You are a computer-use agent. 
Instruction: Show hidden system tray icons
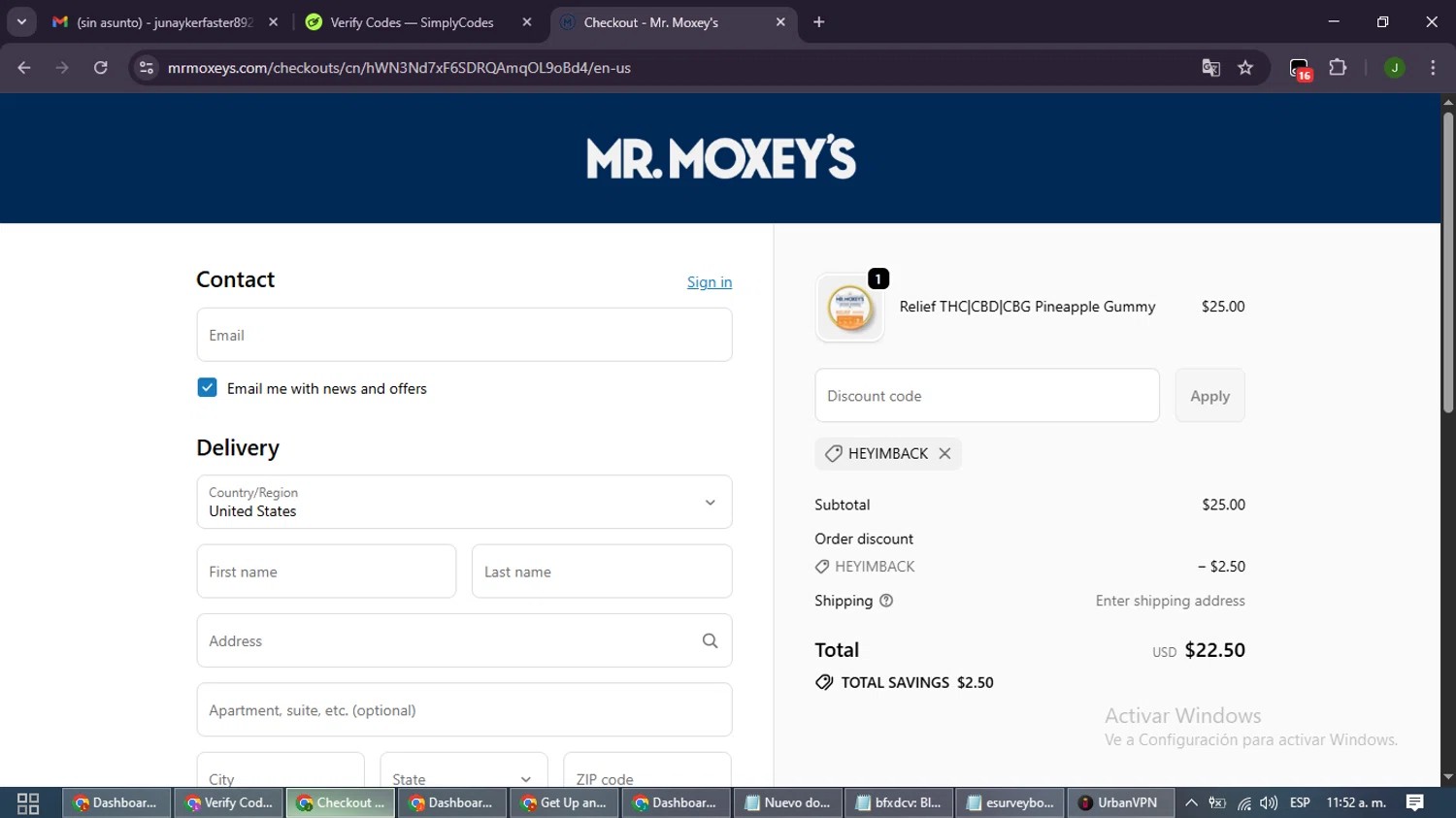1191,802
